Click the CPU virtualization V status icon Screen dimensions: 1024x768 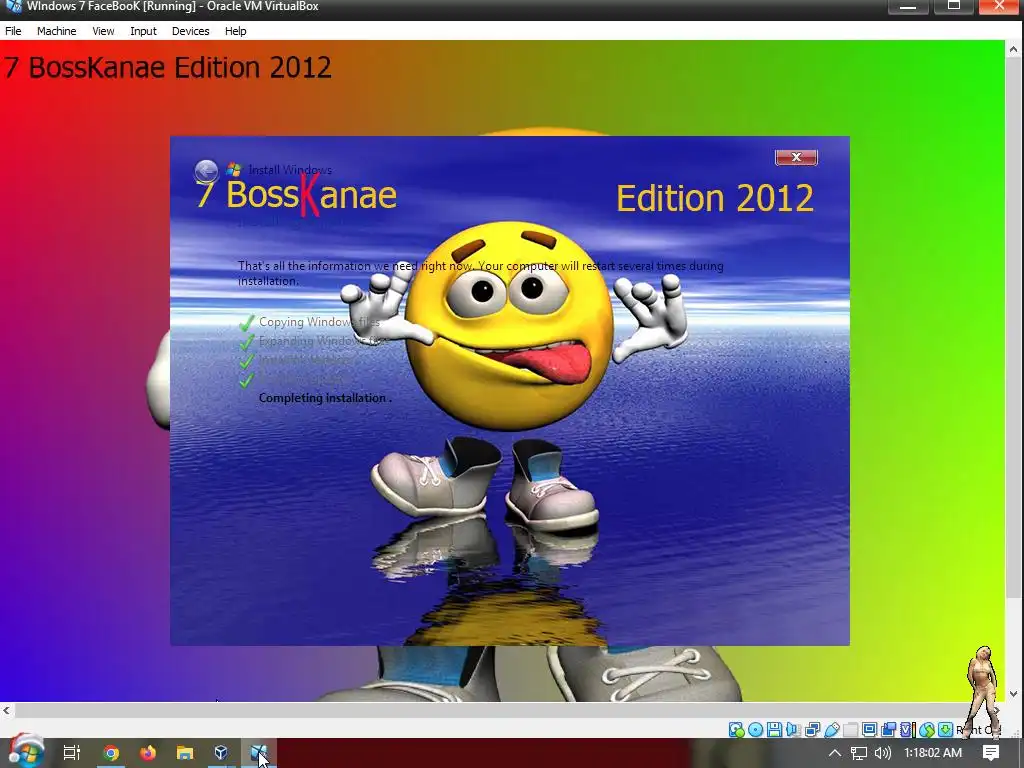click(907, 729)
